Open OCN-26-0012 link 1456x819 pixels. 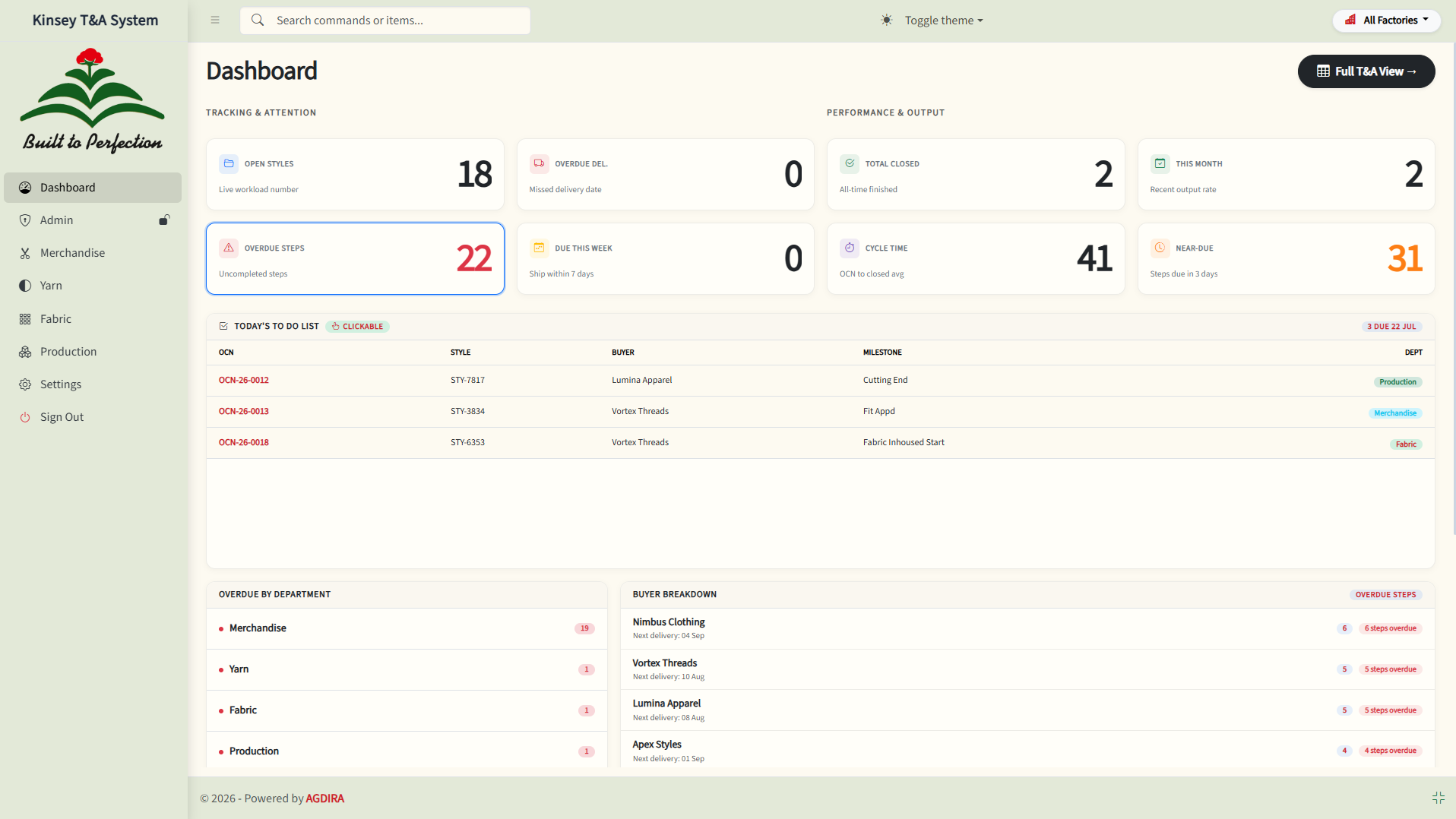coord(243,380)
